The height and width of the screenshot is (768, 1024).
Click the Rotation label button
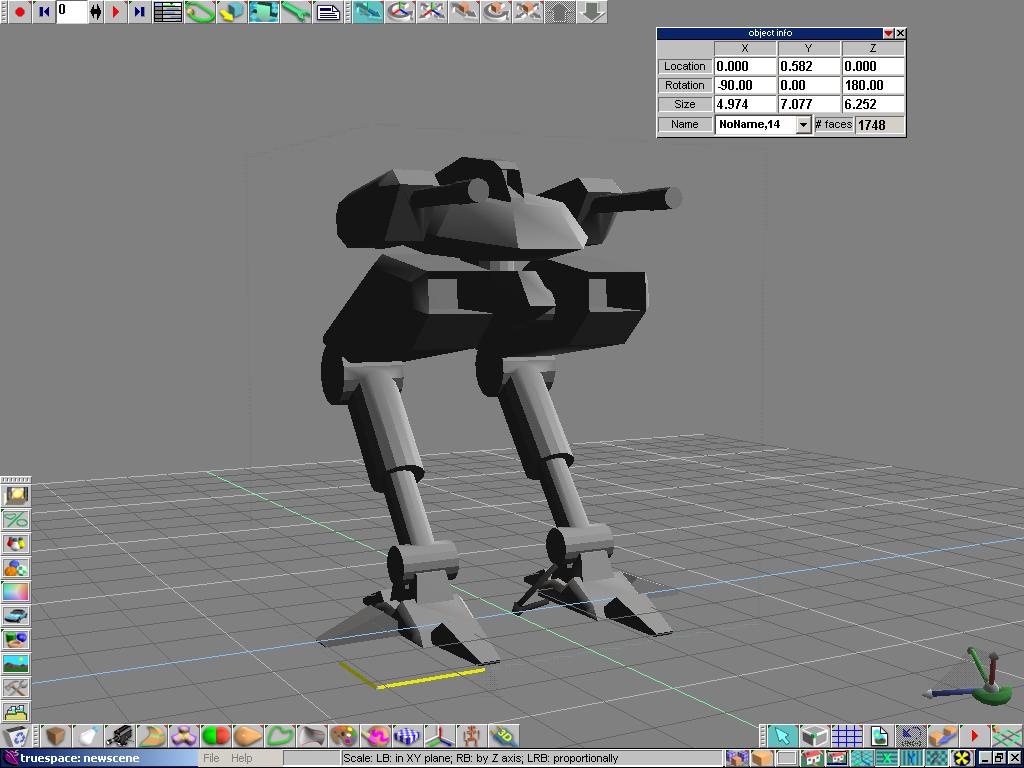point(685,85)
